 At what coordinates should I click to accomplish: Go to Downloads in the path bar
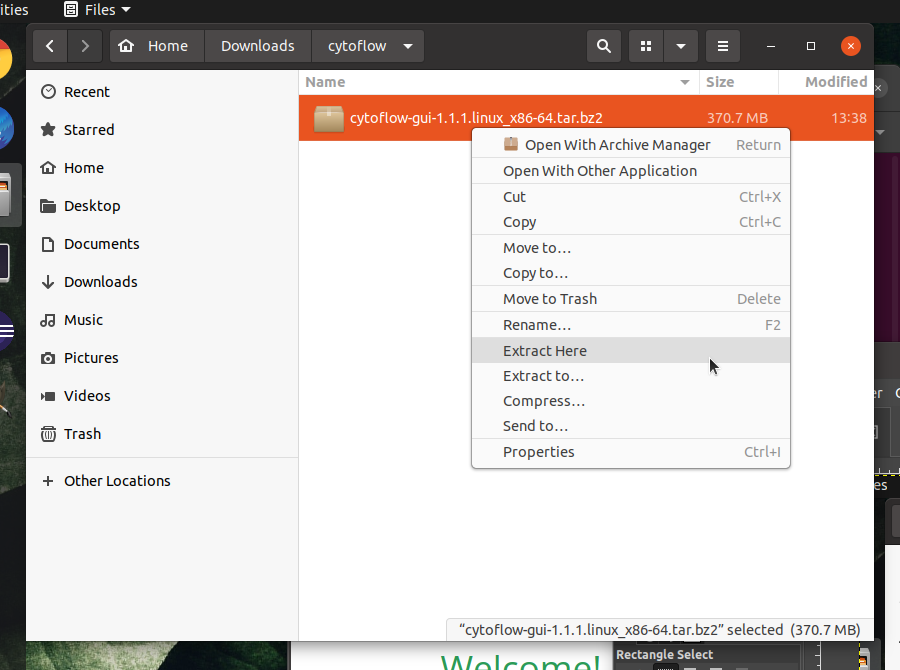[258, 46]
